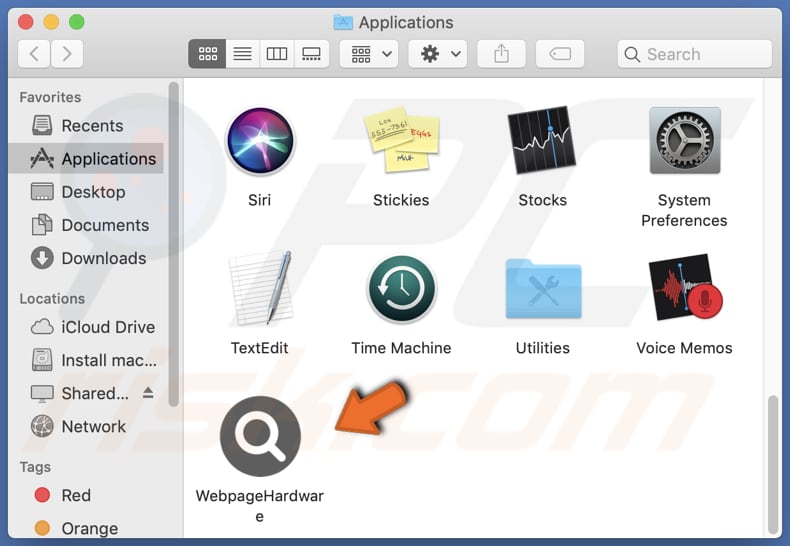This screenshot has width=790, height=546.
Task: Open the Siri application icon
Action: coord(260,141)
